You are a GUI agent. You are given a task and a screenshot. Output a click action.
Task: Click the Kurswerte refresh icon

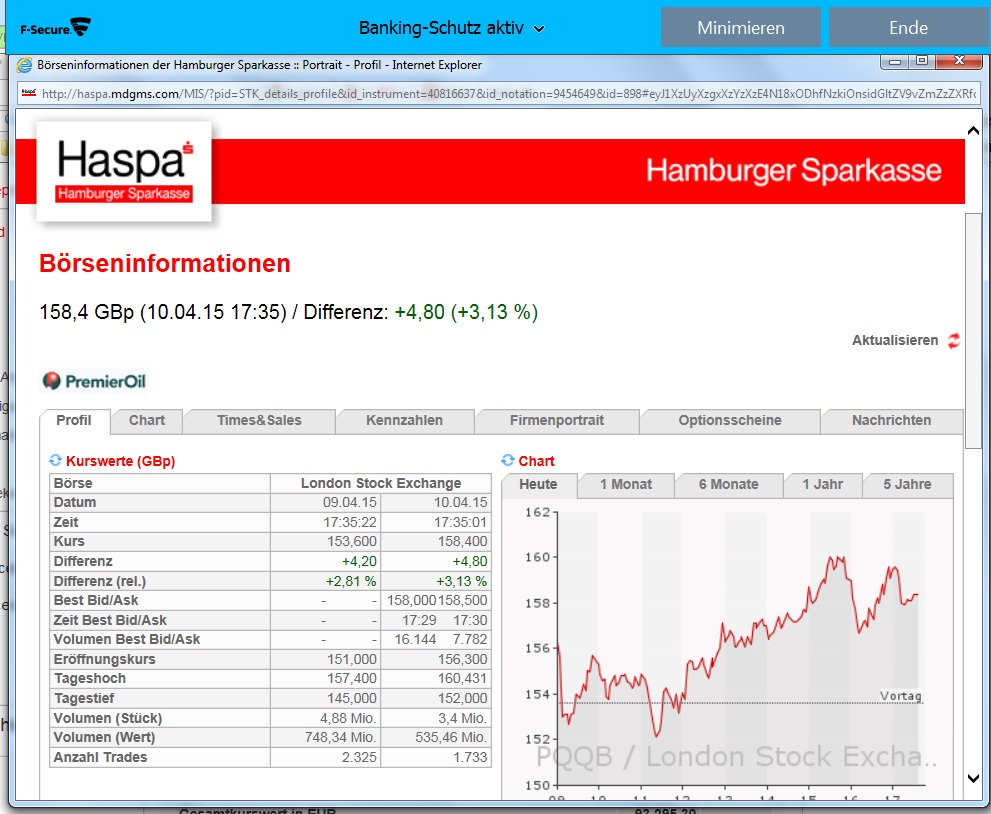[x=56, y=461]
